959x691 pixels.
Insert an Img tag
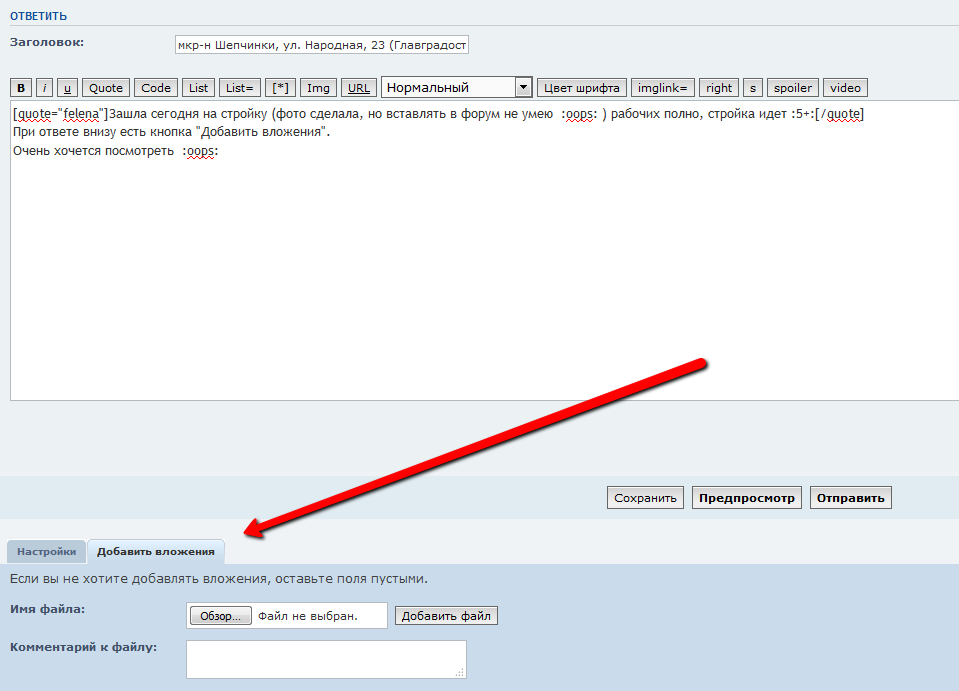[319, 88]
